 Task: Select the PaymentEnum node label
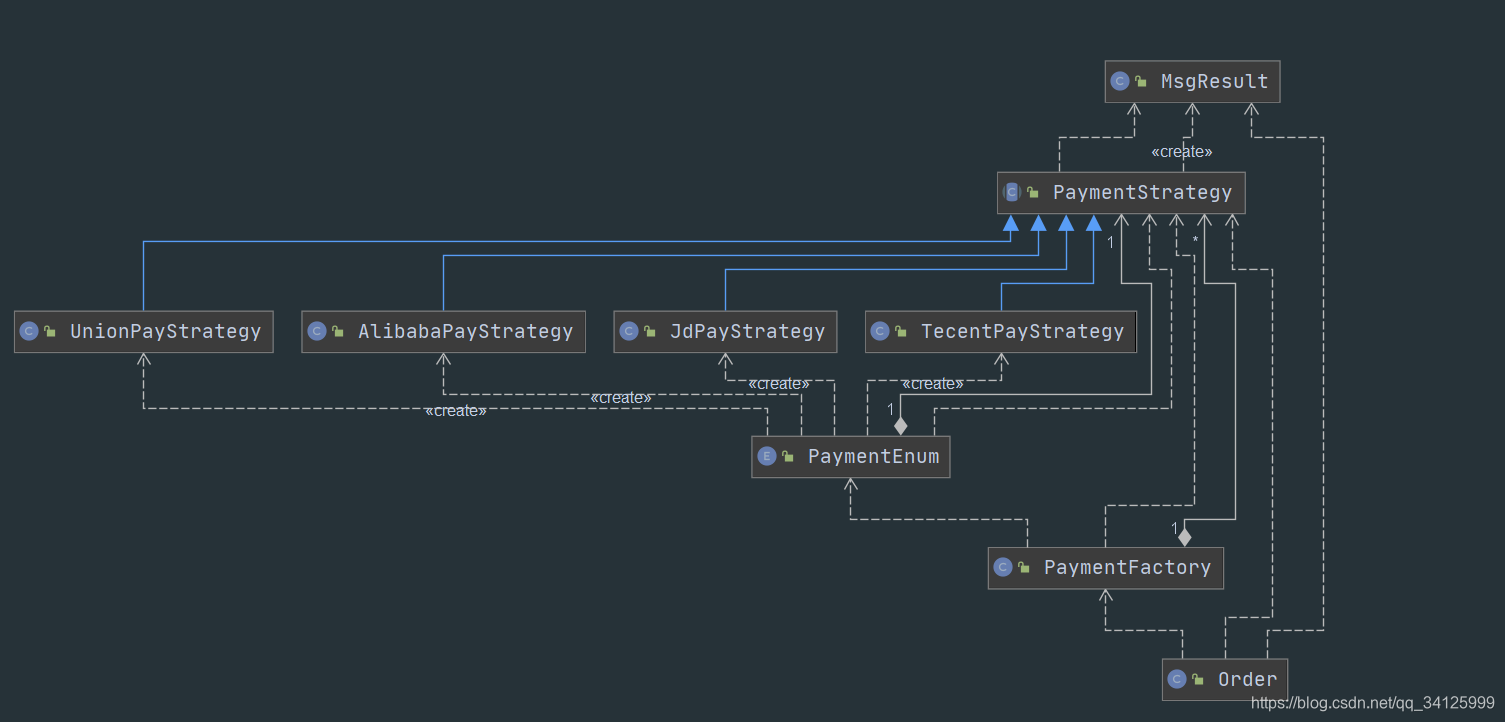[x=874, y=457]
